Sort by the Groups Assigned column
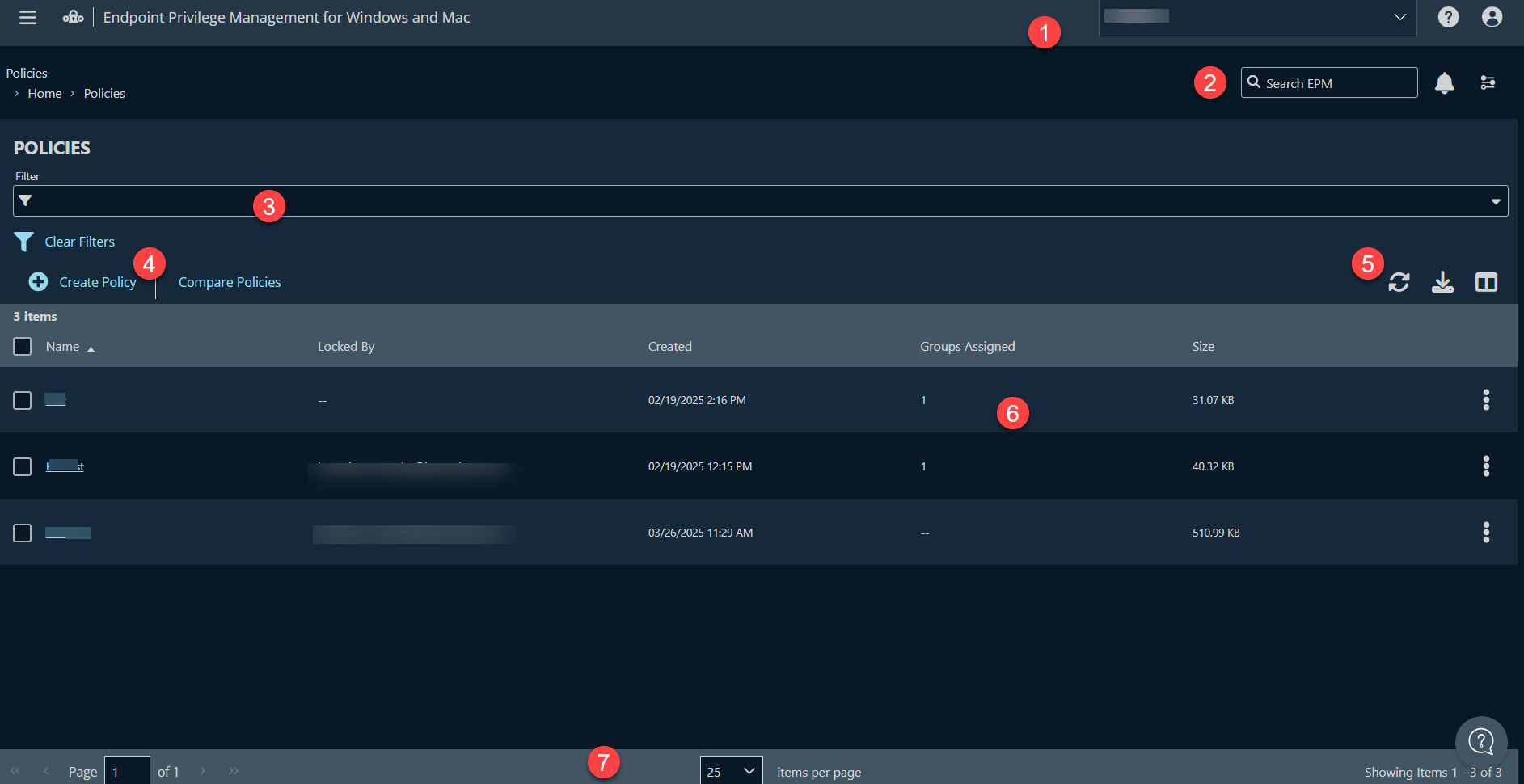1524x784 pixels. point(967,347)
